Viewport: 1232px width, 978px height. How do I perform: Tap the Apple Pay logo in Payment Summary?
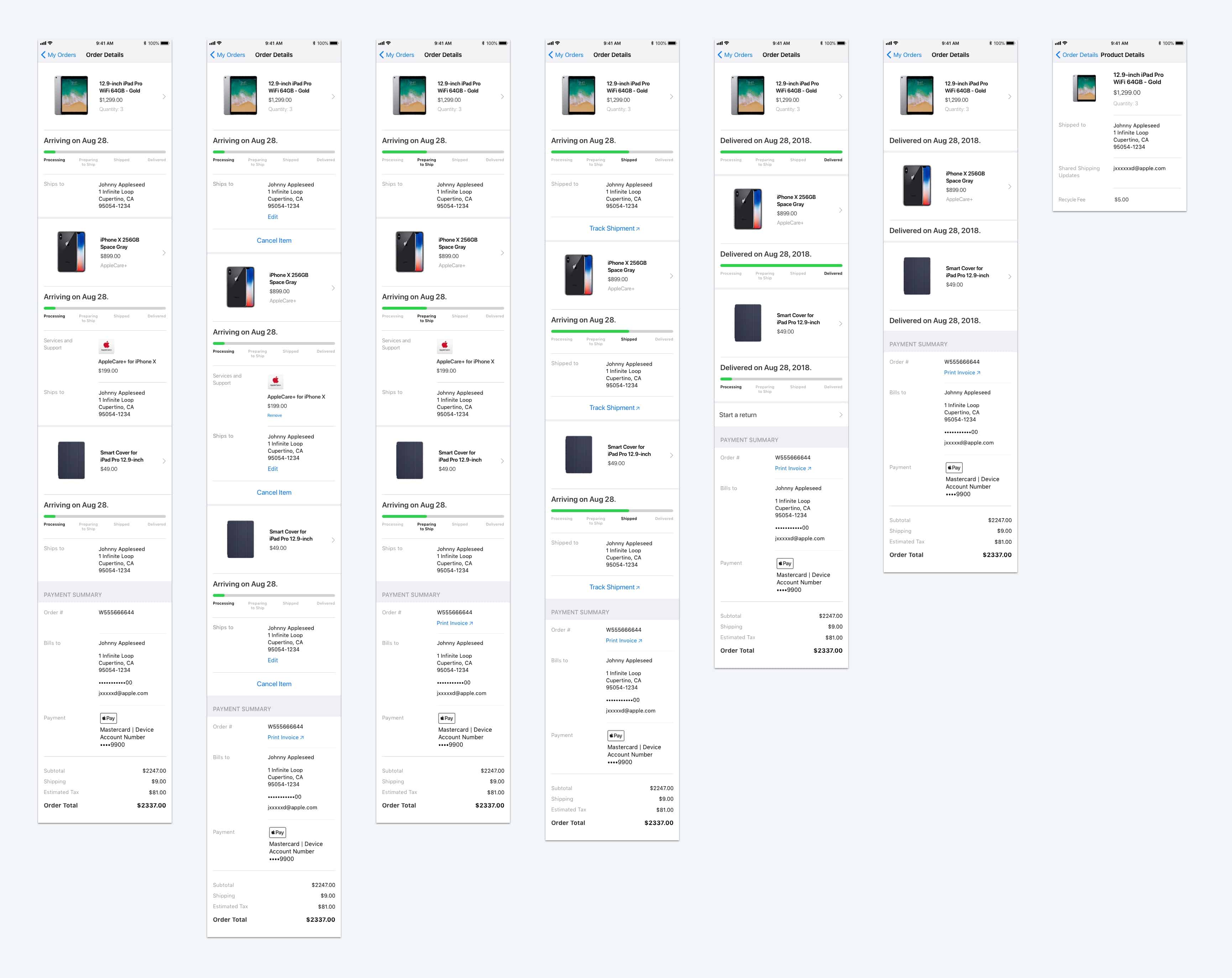(x=108, y=718)
